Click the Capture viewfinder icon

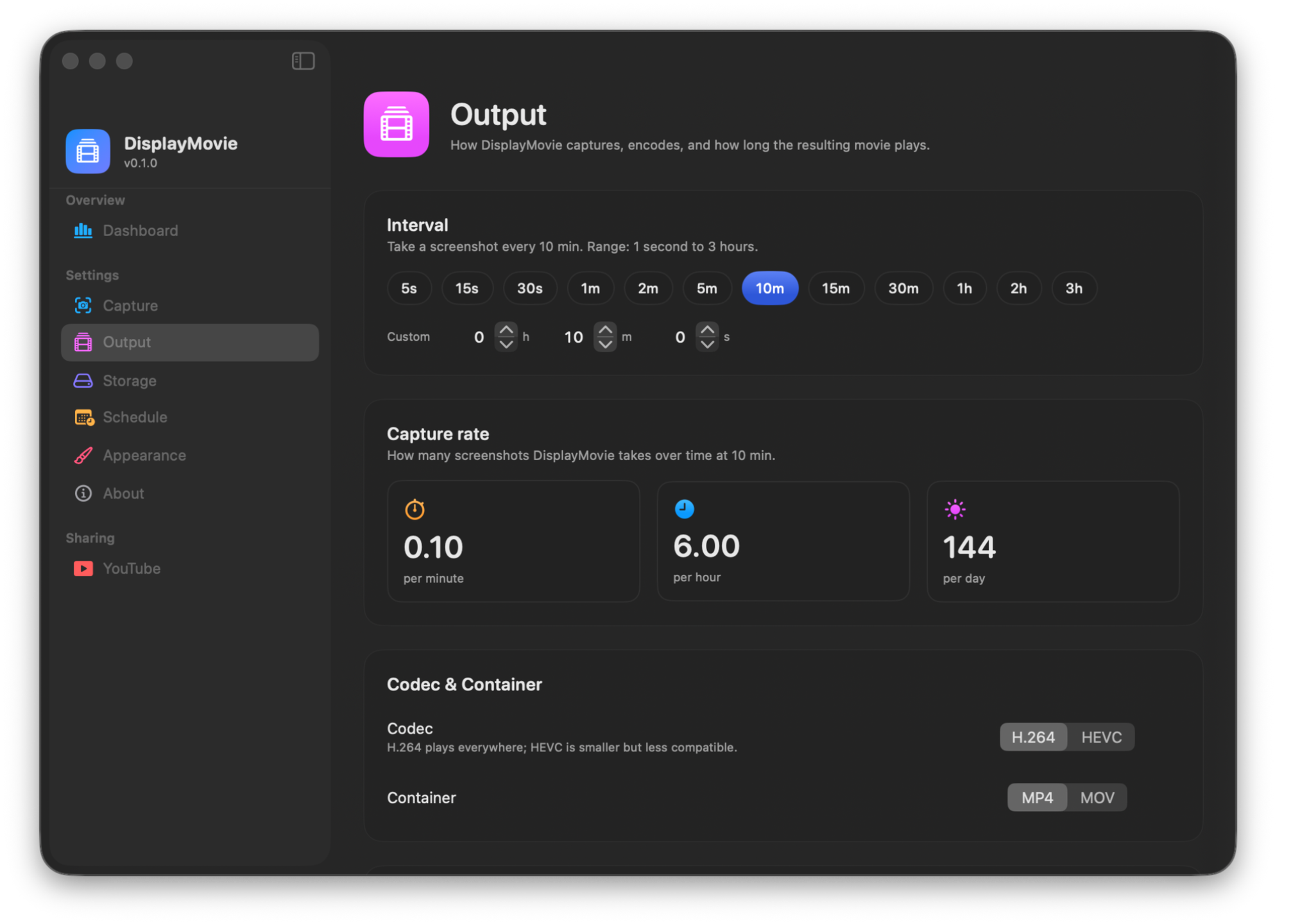83,305
